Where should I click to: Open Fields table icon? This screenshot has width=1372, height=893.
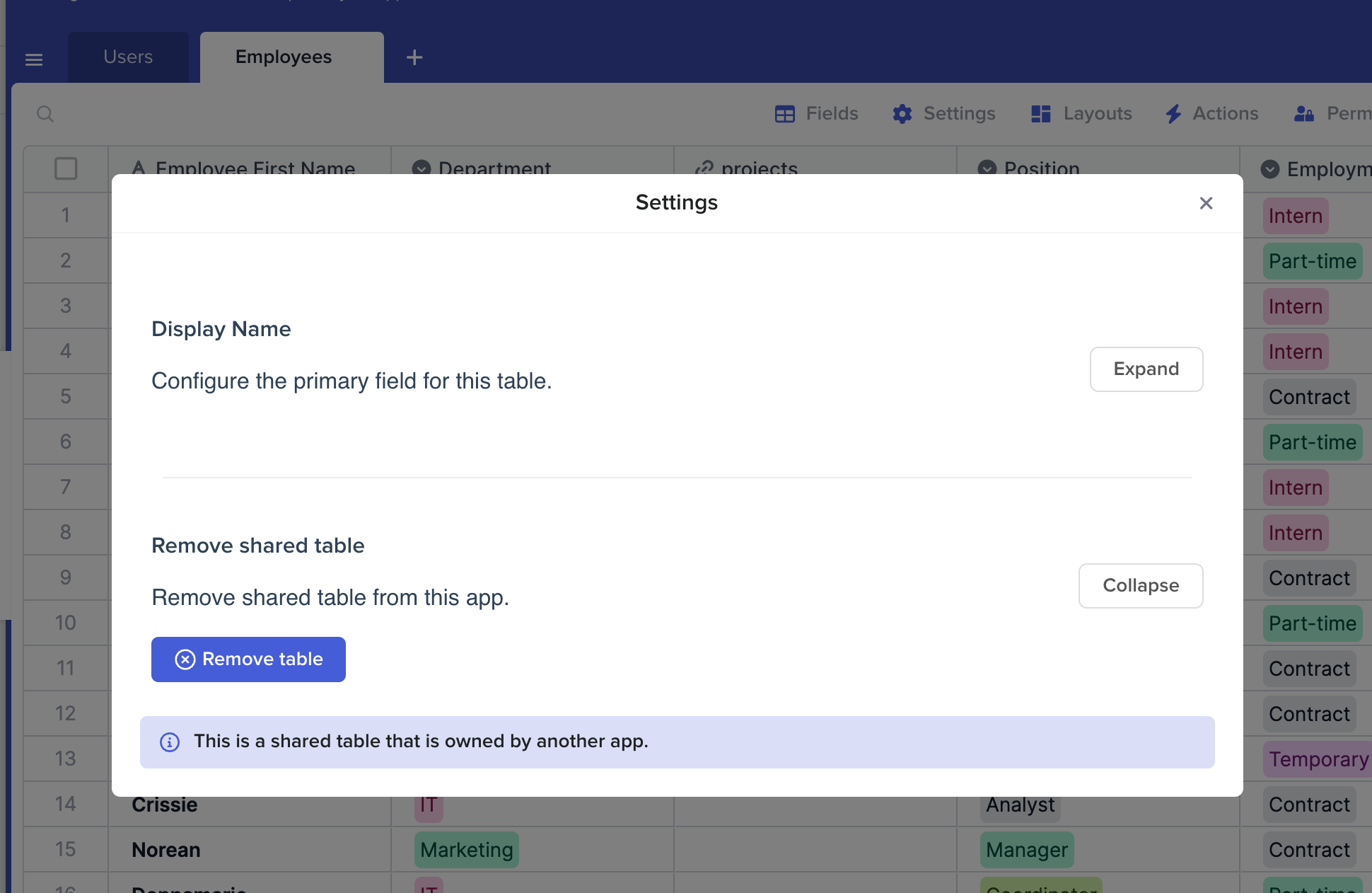(x=784, y=114)
